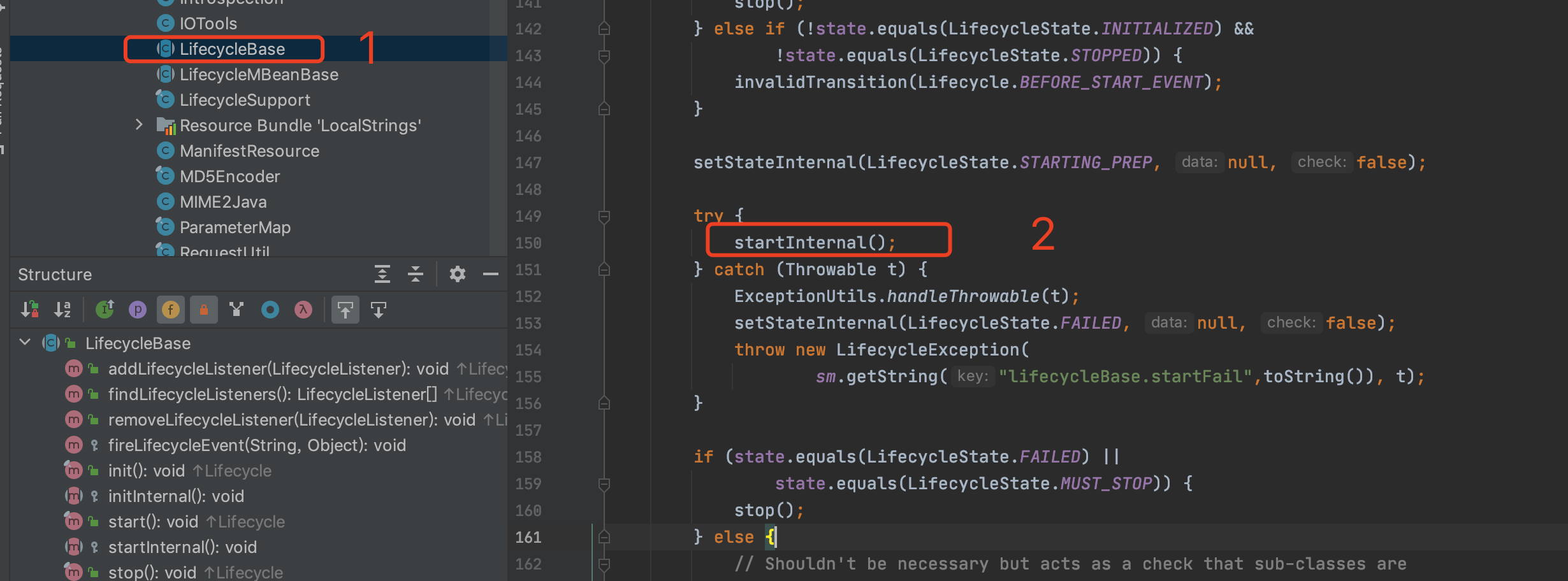The image size is (1568, 581).
Task: Open MIME2Java class file
Action: [223, 202]
